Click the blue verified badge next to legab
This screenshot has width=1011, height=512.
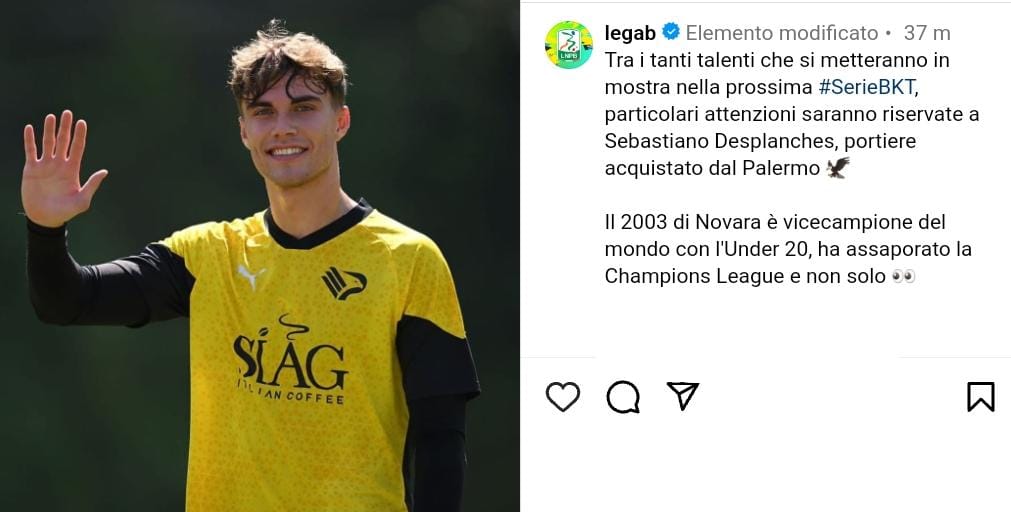click(671, 31)
